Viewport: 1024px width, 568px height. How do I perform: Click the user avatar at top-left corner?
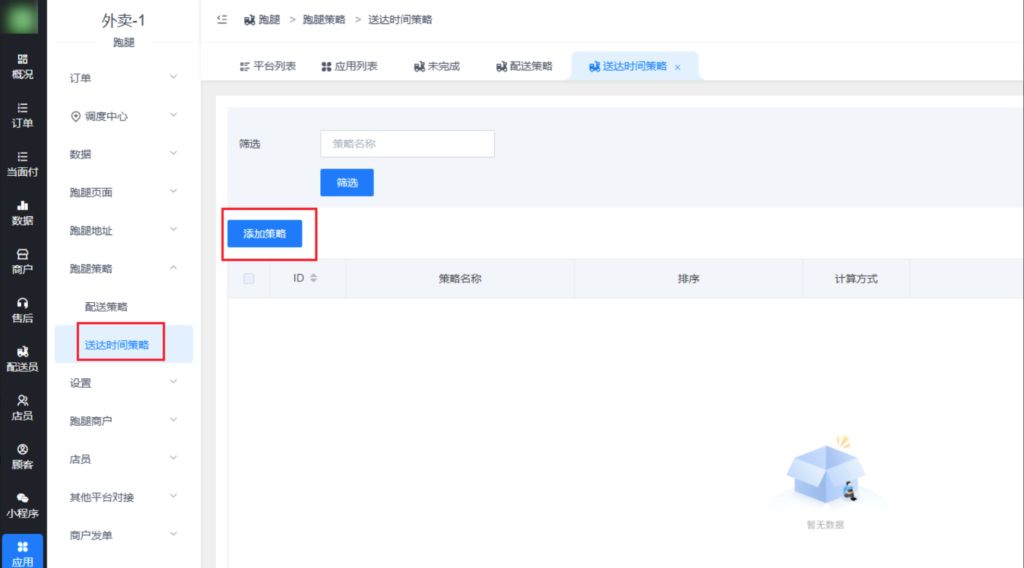click(x=20, y=16)
